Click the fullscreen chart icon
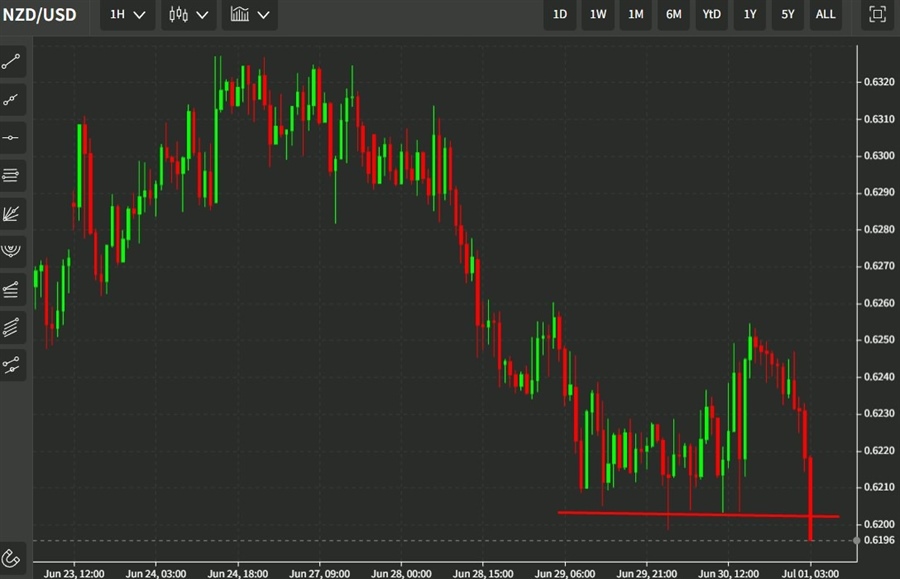Screen dimensions: 900x579 (x=876, y=15)
